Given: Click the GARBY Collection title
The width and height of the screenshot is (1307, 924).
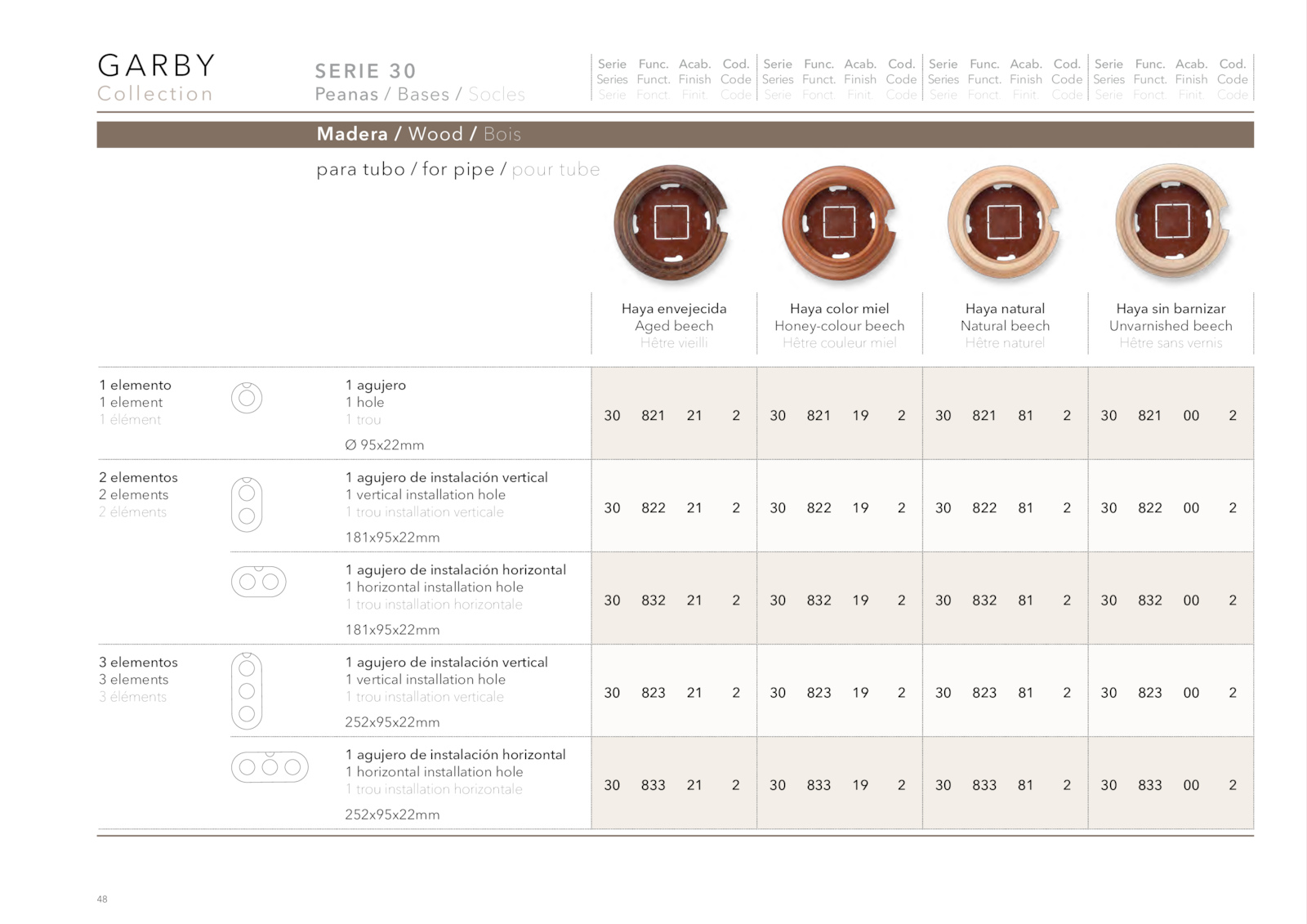Looking at the screenshot, I should [x=157, y=78].
